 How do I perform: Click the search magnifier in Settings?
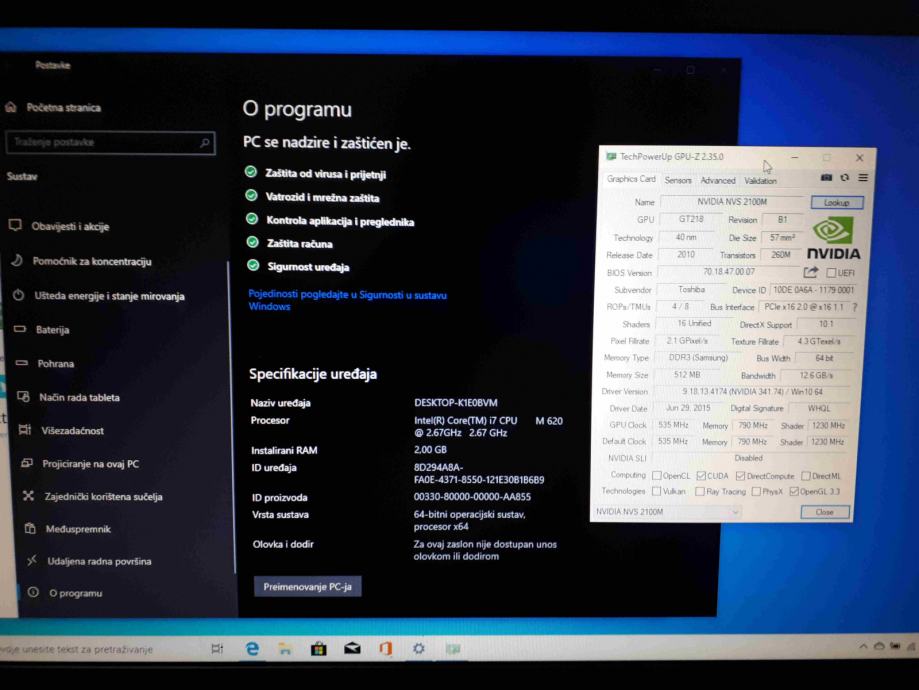coord(205,142)
